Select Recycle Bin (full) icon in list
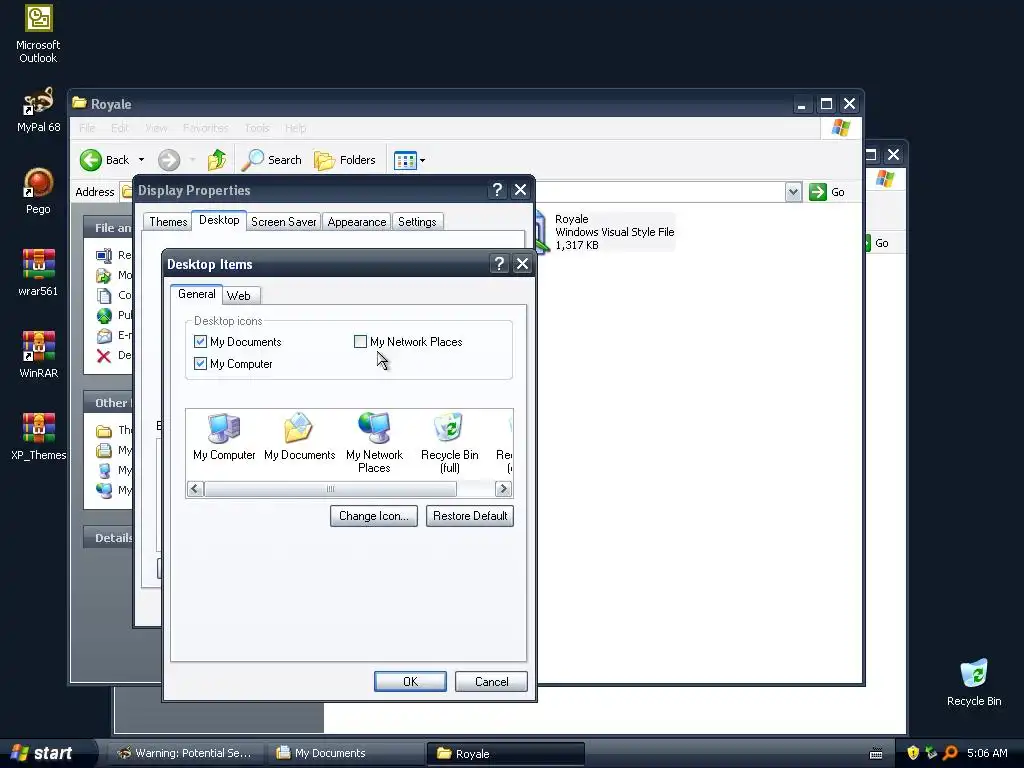This screenshot has width=1024, height=768. coord(449,443)
